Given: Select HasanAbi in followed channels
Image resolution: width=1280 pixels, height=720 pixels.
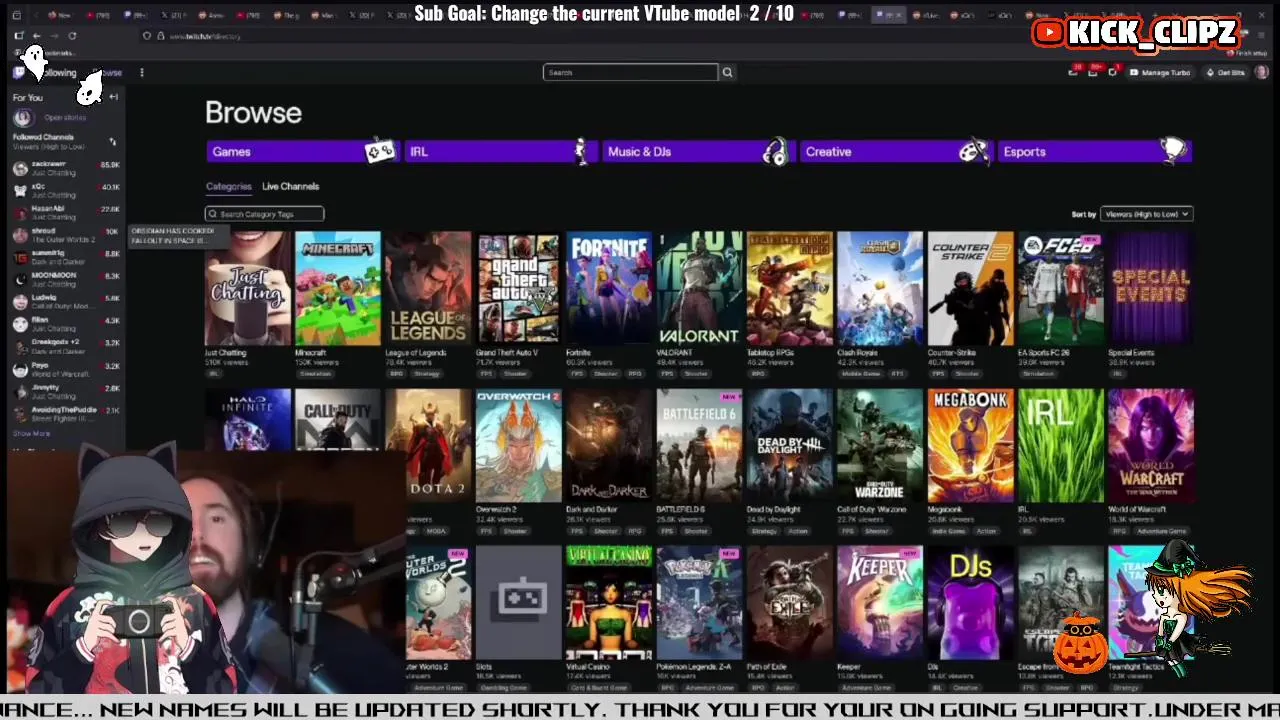Looking at the screenshot, I should 66,212.
